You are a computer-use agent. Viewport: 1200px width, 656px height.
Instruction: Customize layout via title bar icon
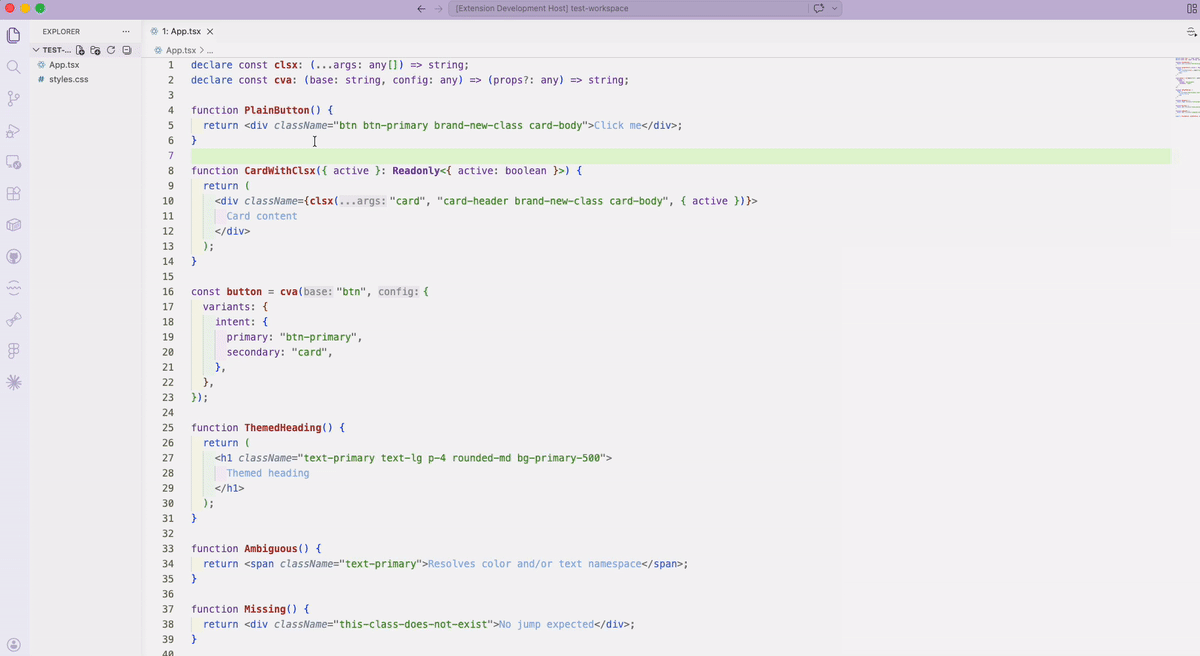click(1191, 8)
